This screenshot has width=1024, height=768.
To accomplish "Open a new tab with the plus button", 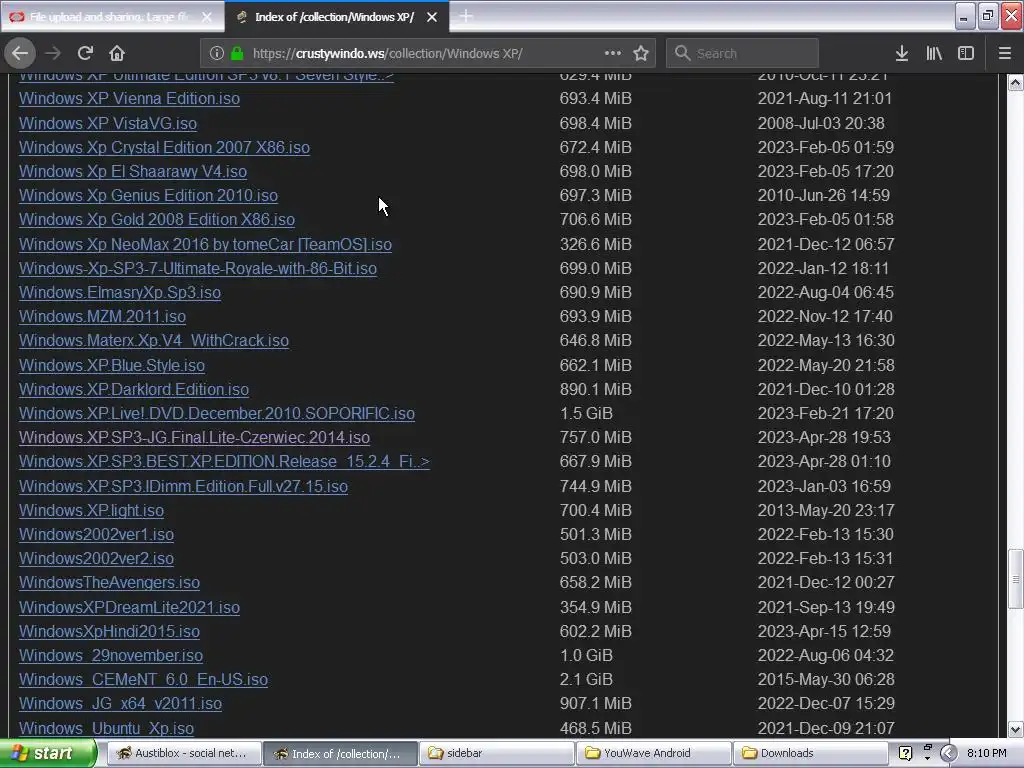I will 466,16.
